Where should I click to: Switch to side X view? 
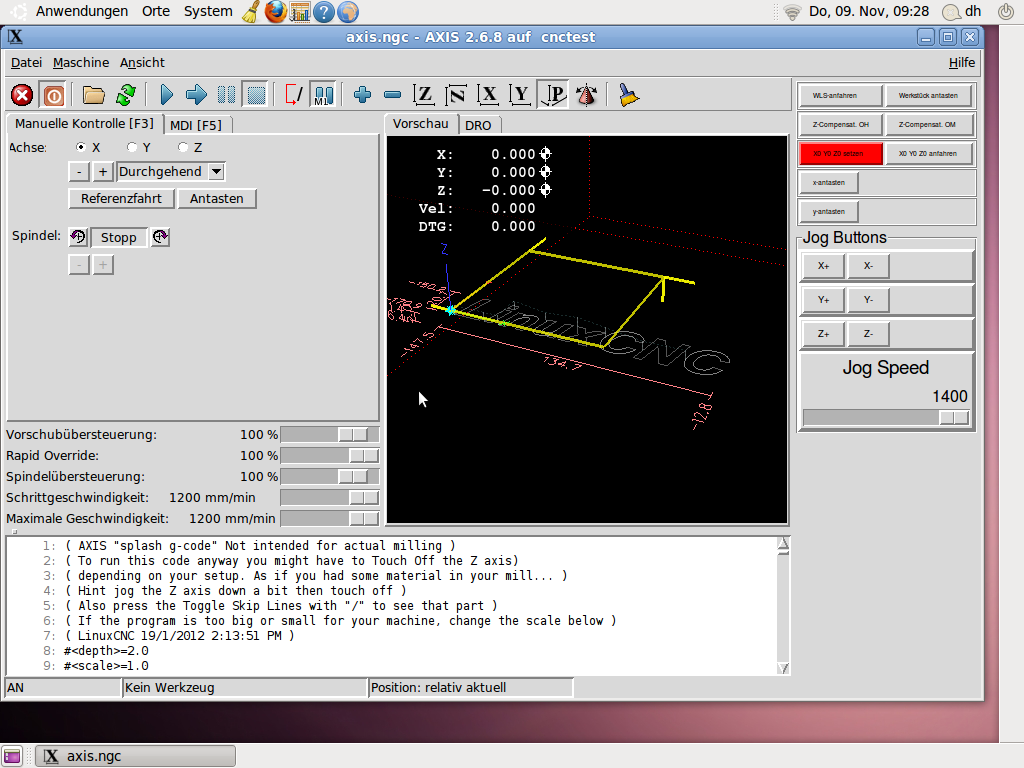[488, 95]
